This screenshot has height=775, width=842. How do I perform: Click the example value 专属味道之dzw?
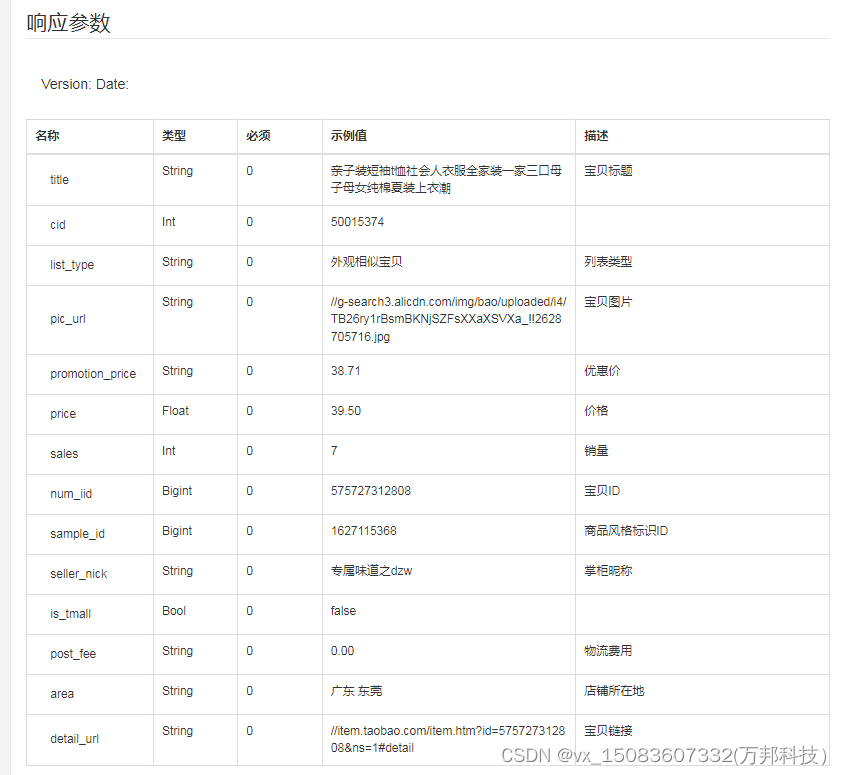[x=371, y=571]
